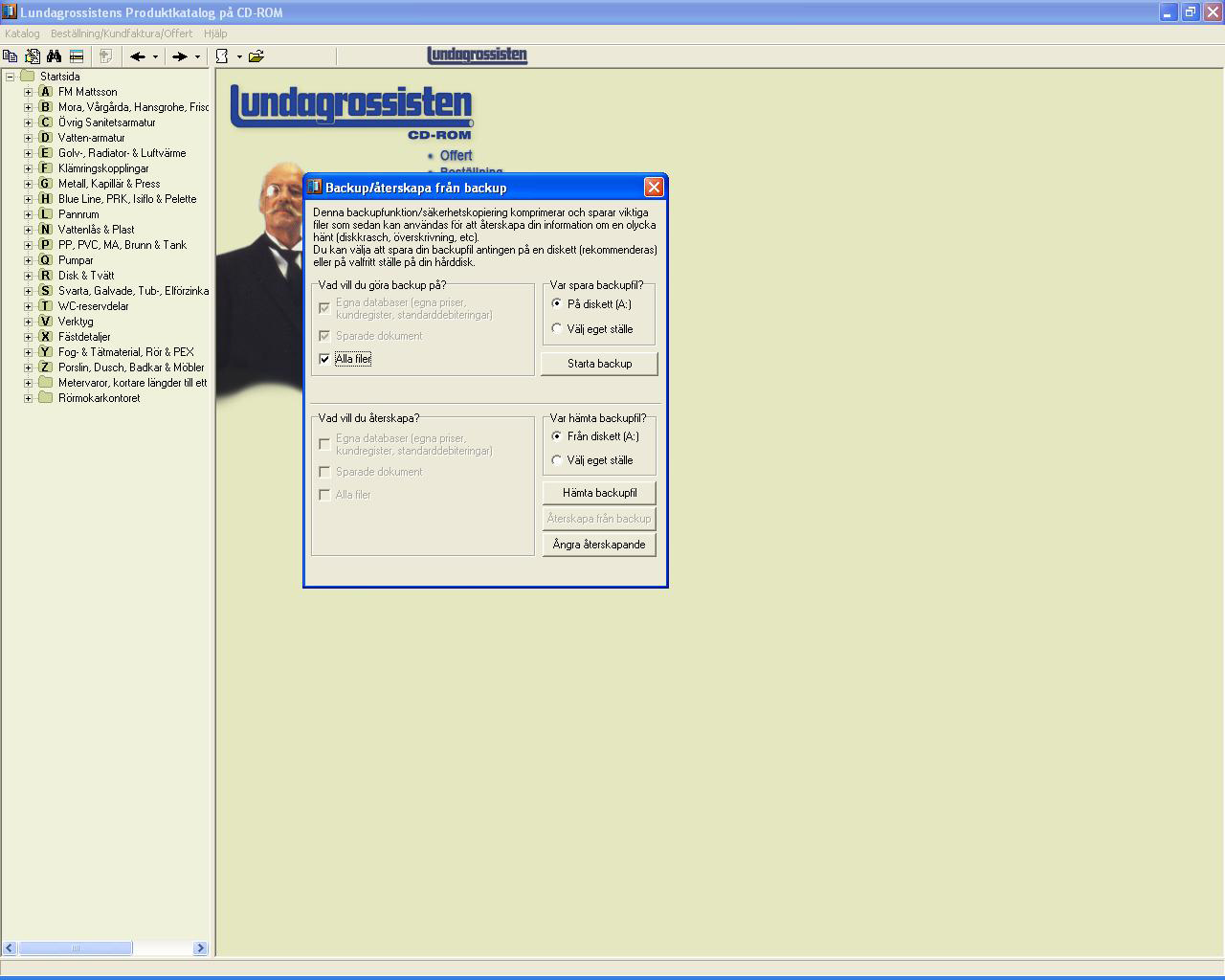Click the 'Starta backup' button

(599, 364)
